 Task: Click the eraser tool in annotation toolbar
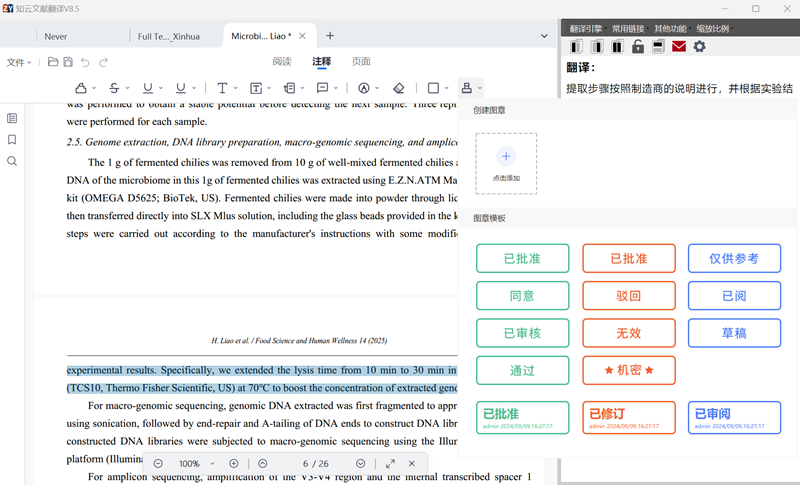tap(399, 88)
